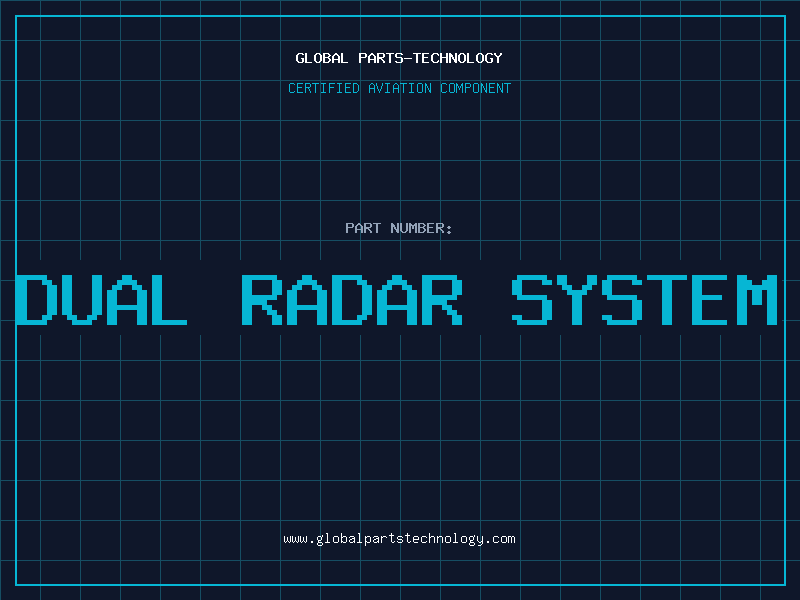Click ".com" at the end of the URL
Screen dimensions: 800x600
pos(500,539)
